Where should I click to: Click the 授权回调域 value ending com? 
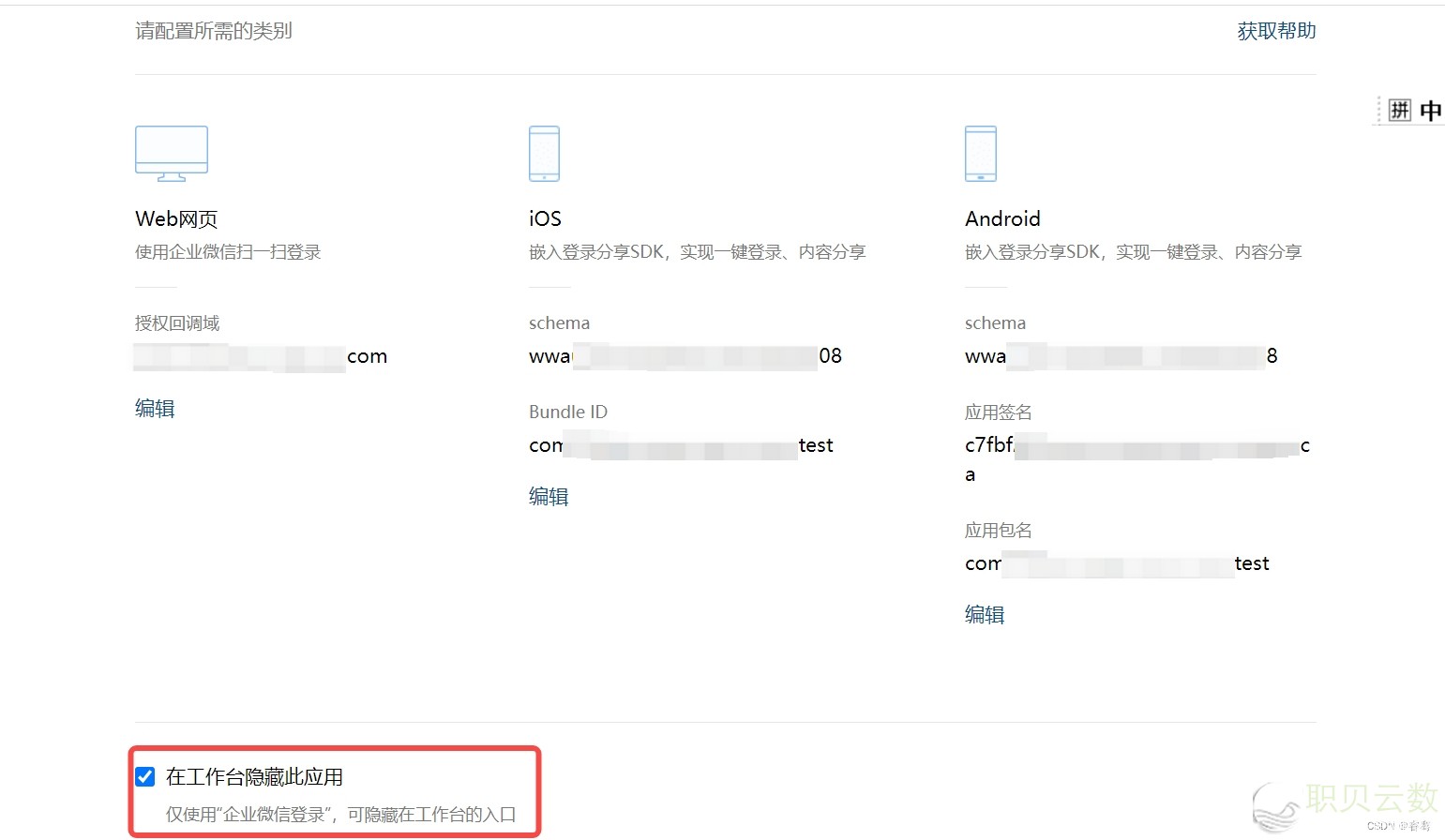[x=261, y=356]
